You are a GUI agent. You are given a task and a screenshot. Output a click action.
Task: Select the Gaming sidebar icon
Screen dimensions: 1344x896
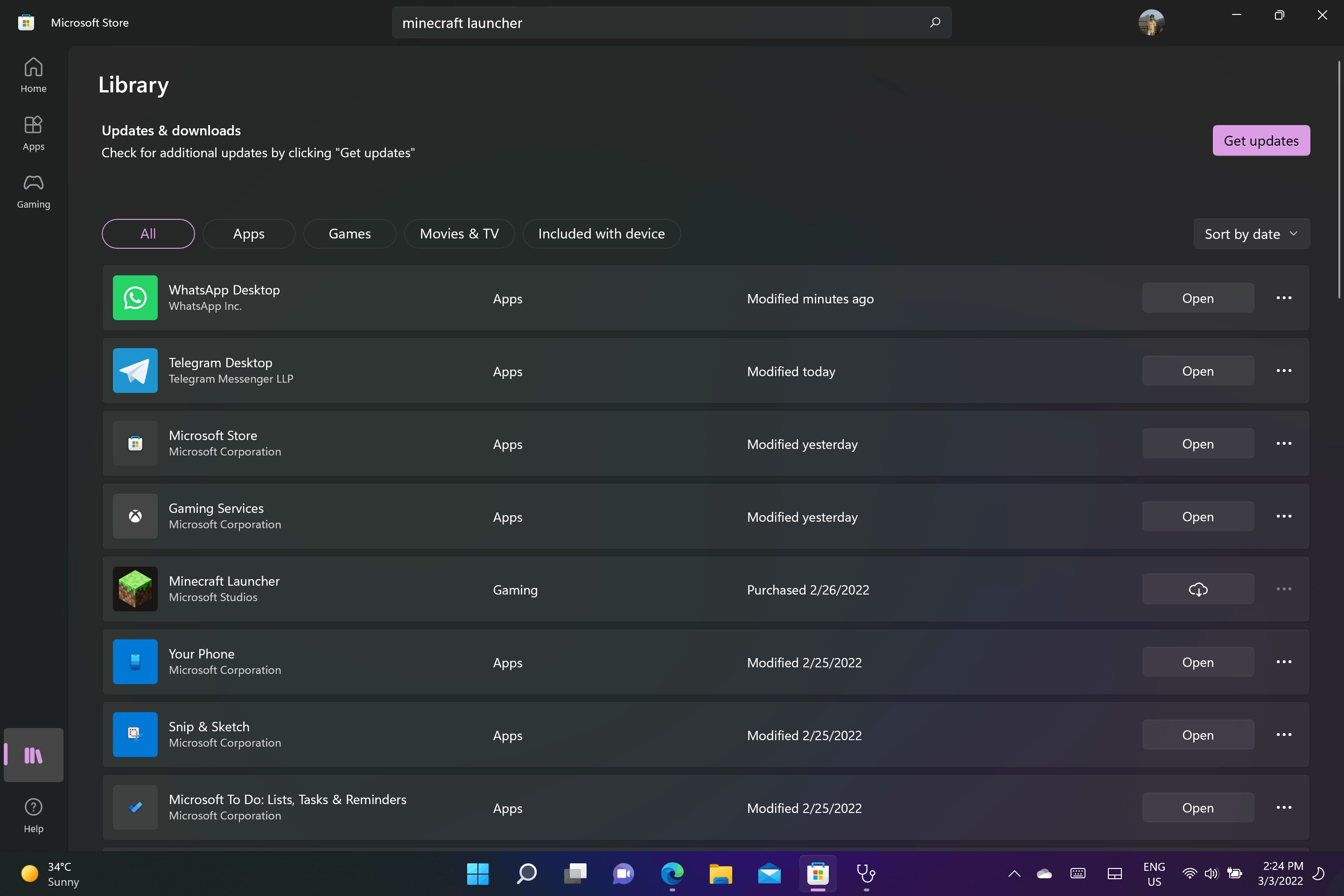click(x=33, y=191)
